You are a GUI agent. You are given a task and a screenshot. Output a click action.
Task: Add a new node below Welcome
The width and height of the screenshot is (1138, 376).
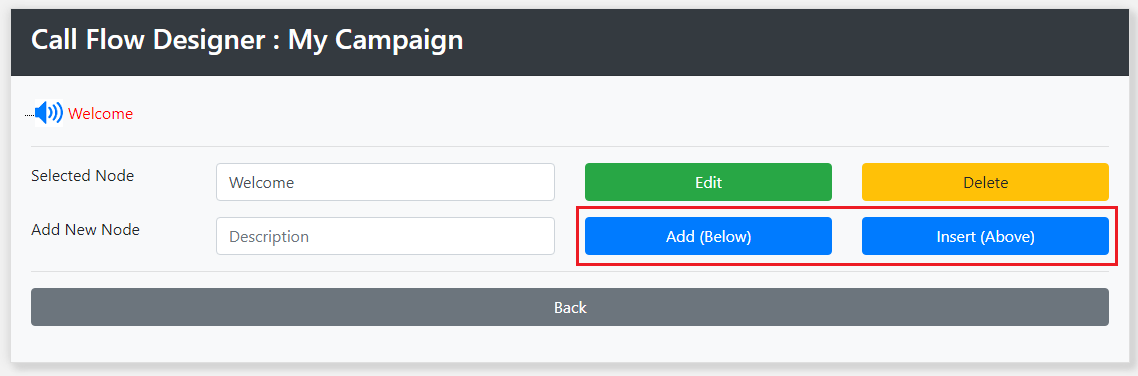[x=708, y=236]
